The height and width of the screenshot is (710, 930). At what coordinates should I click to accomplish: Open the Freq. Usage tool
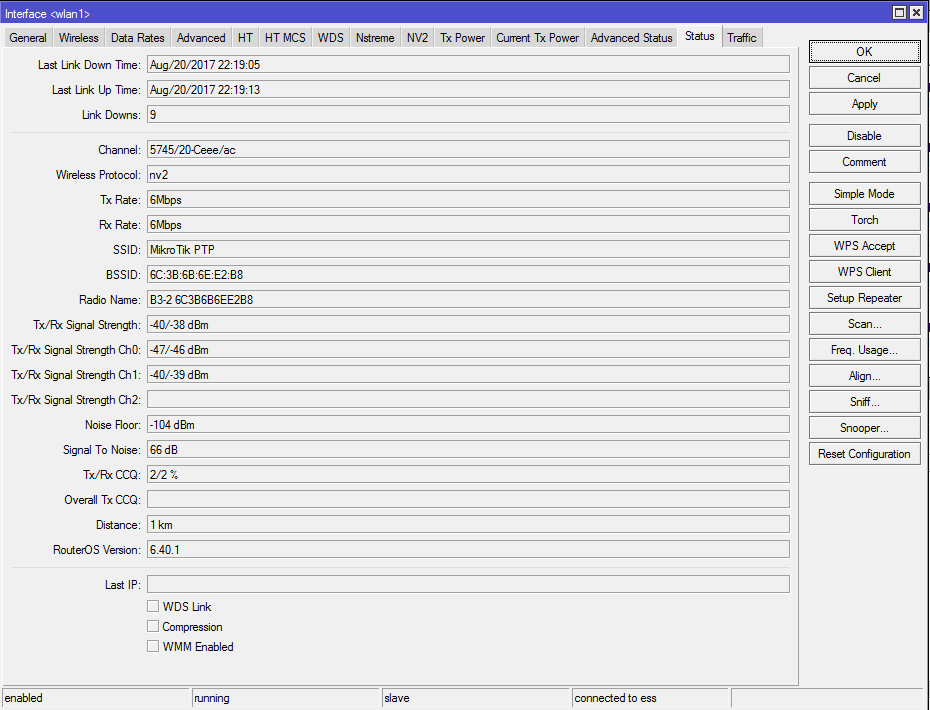pyautogui.click(x=864, y=349)
